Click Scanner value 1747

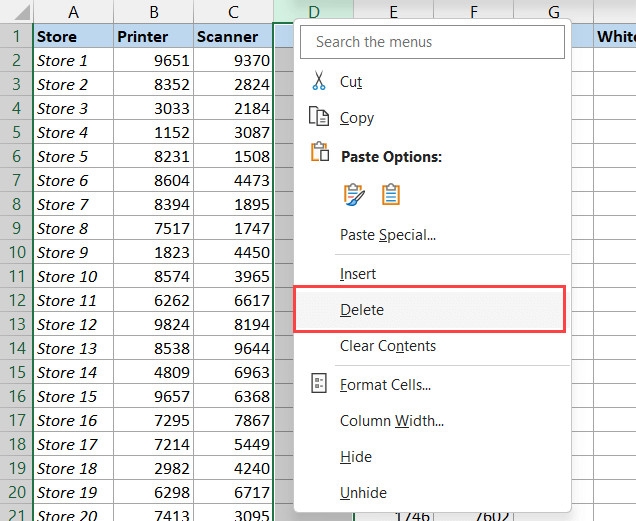[233, 228]
